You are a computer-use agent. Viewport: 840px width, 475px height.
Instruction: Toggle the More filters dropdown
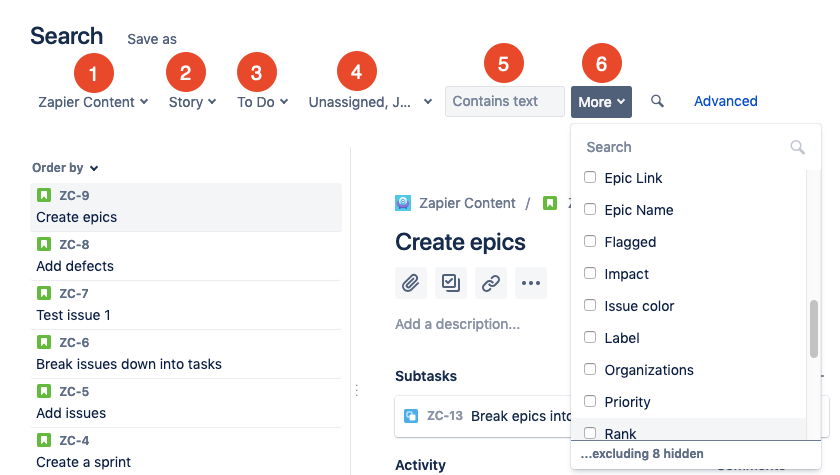point(601,102)
